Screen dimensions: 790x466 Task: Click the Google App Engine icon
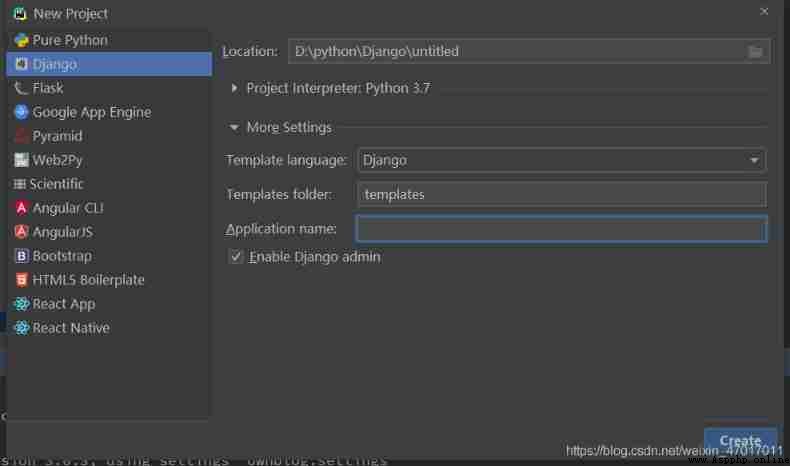point(21,112)
